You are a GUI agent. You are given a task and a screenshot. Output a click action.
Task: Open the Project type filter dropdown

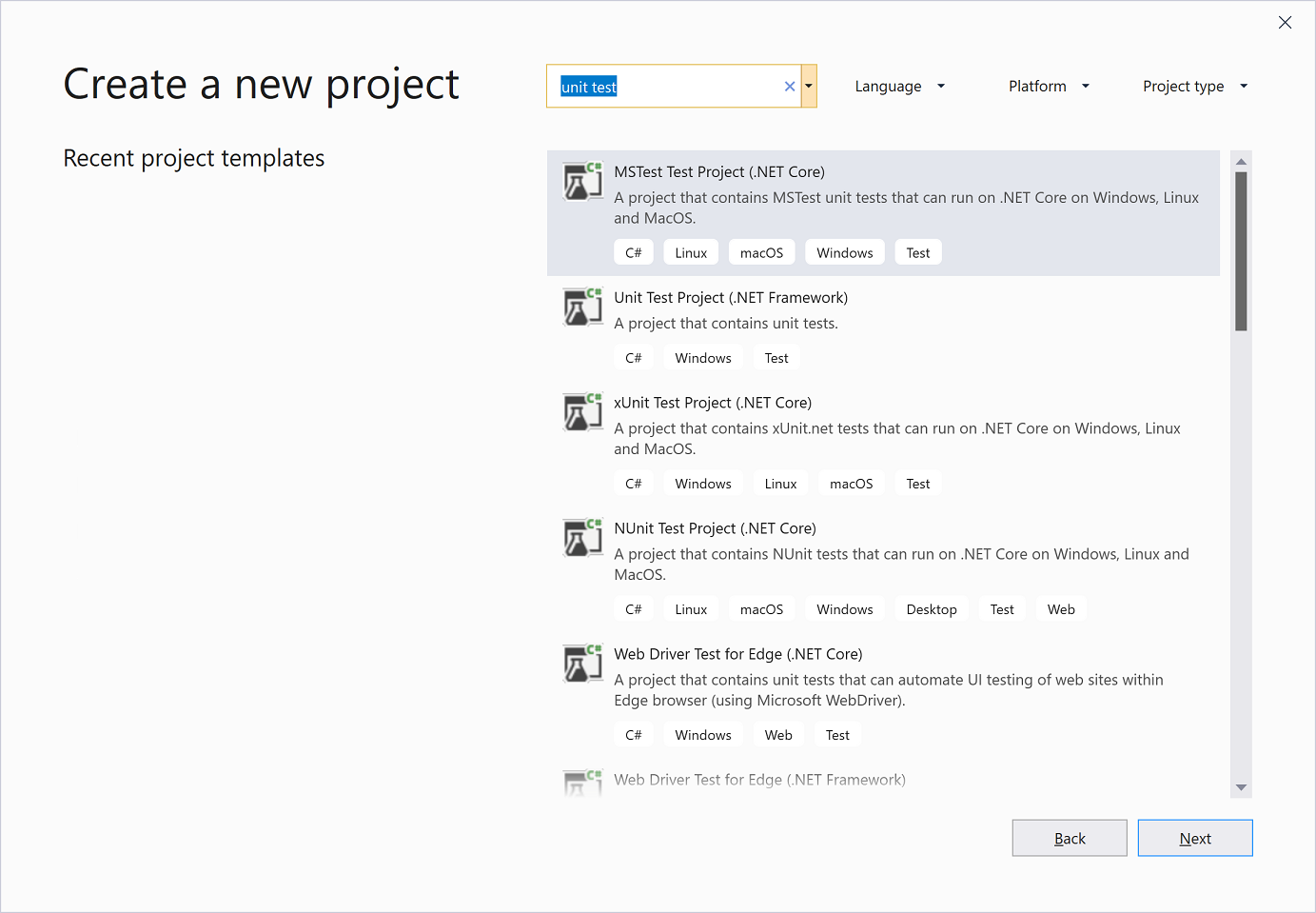point(1194,87)
